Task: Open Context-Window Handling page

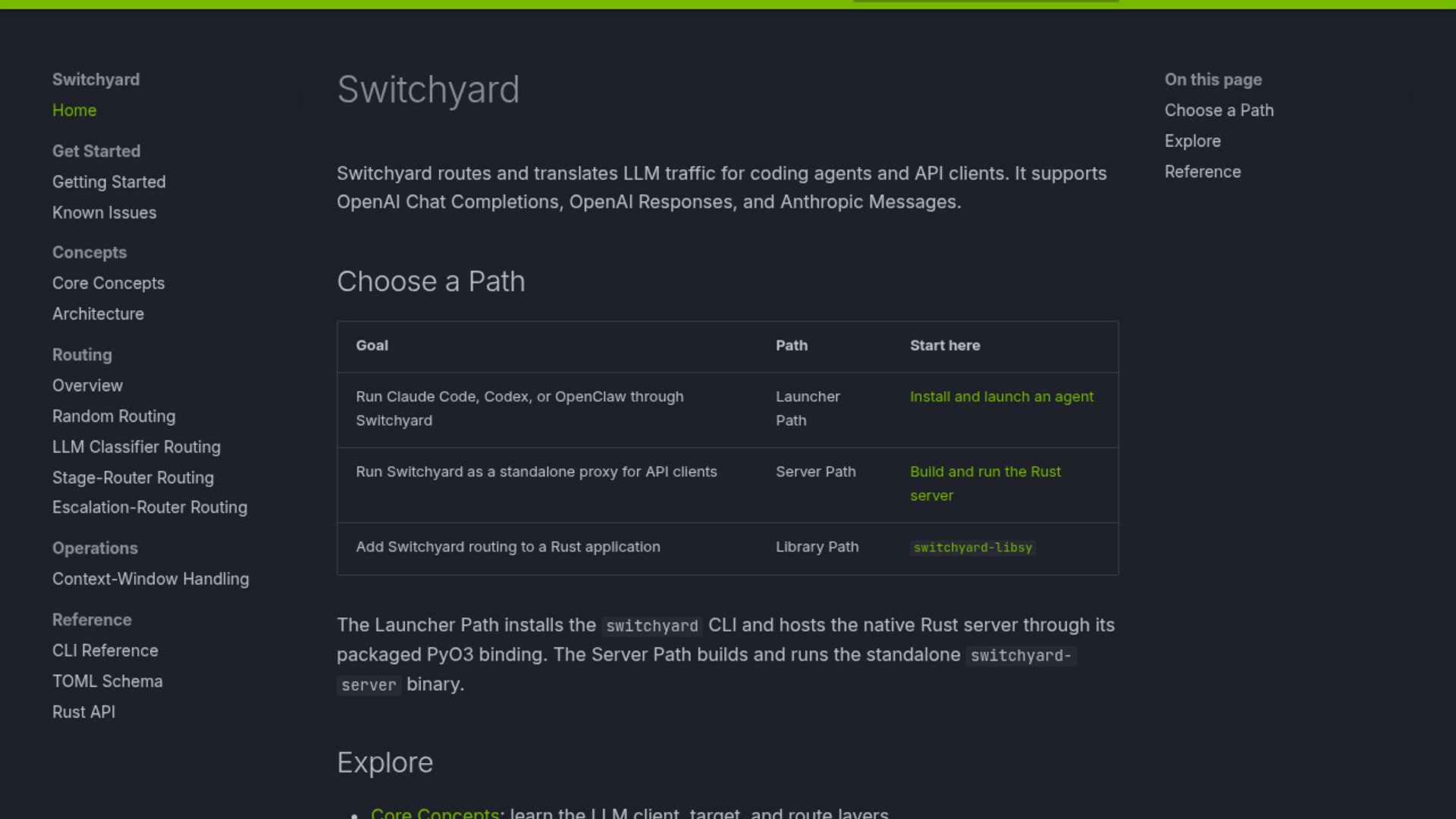Action: coord(151,579)
